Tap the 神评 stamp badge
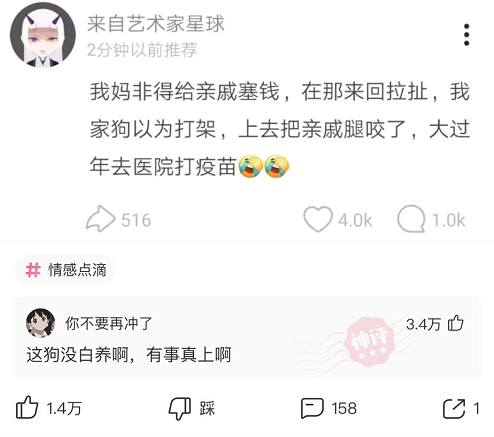The image size is (494, 437). tap(370, 342)
